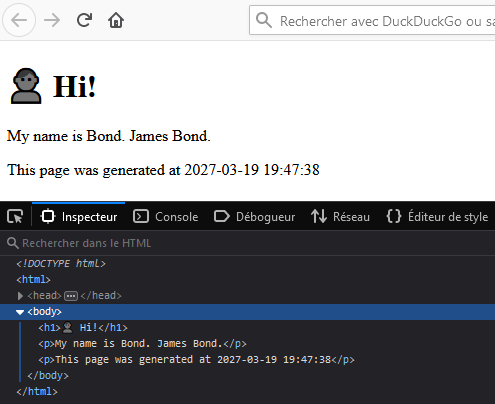
Task: Select the DOCTYPE html node
Action: pyautogui.click(x=61, y=264)
